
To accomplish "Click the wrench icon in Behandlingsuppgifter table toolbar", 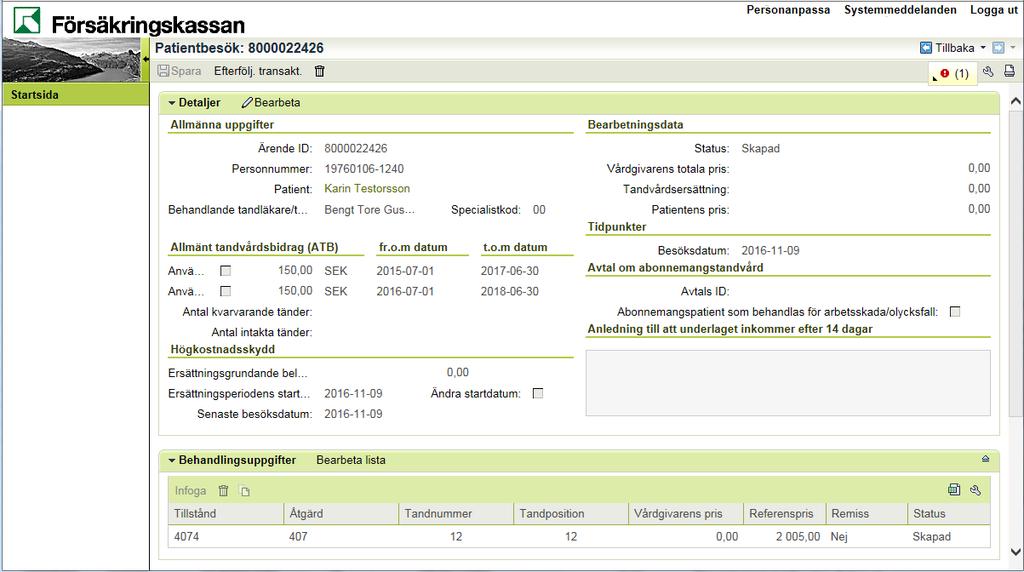I will pos(976,490).
